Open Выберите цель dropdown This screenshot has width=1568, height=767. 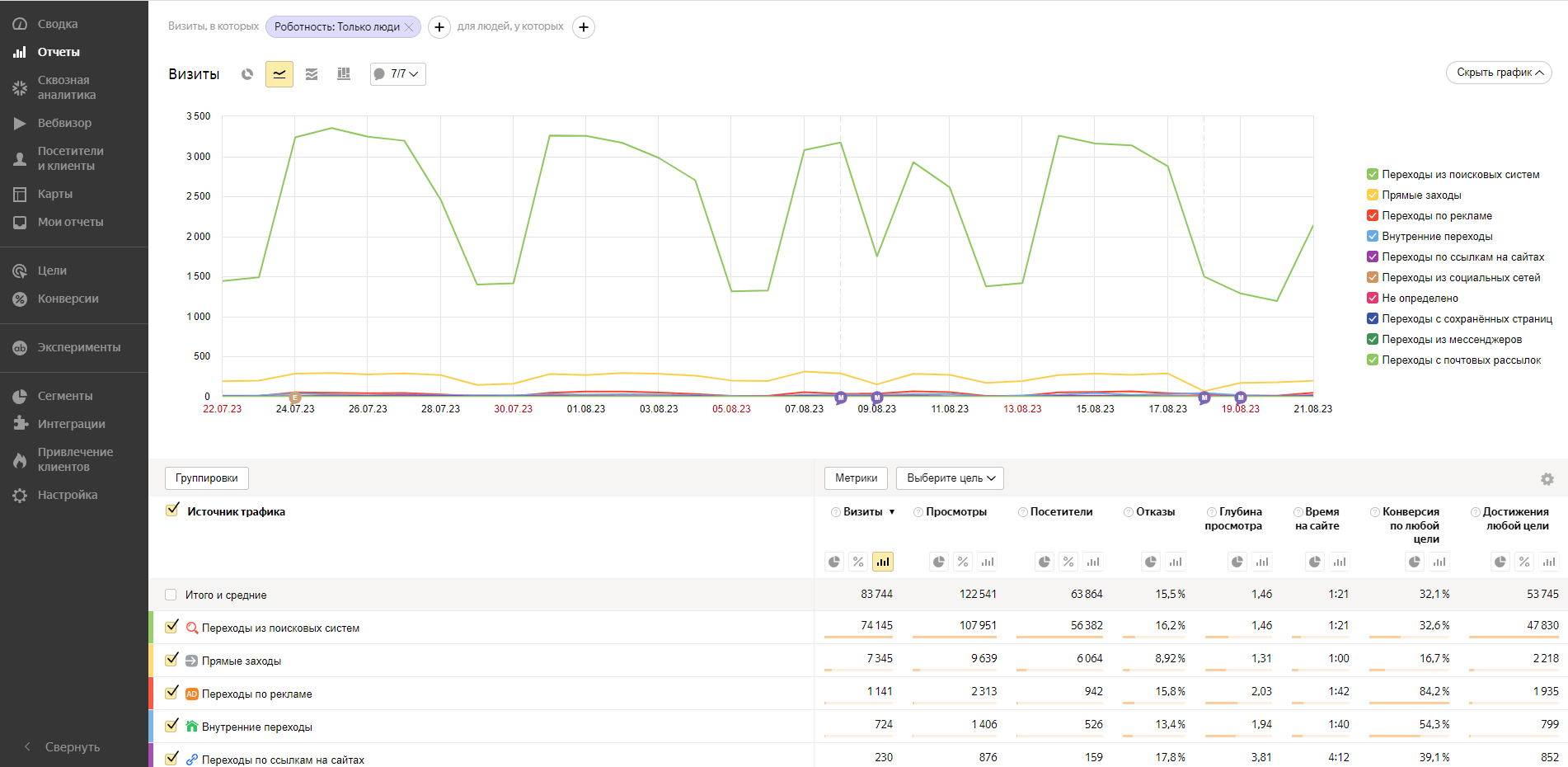pyautogui.click(x=950, y=478)
